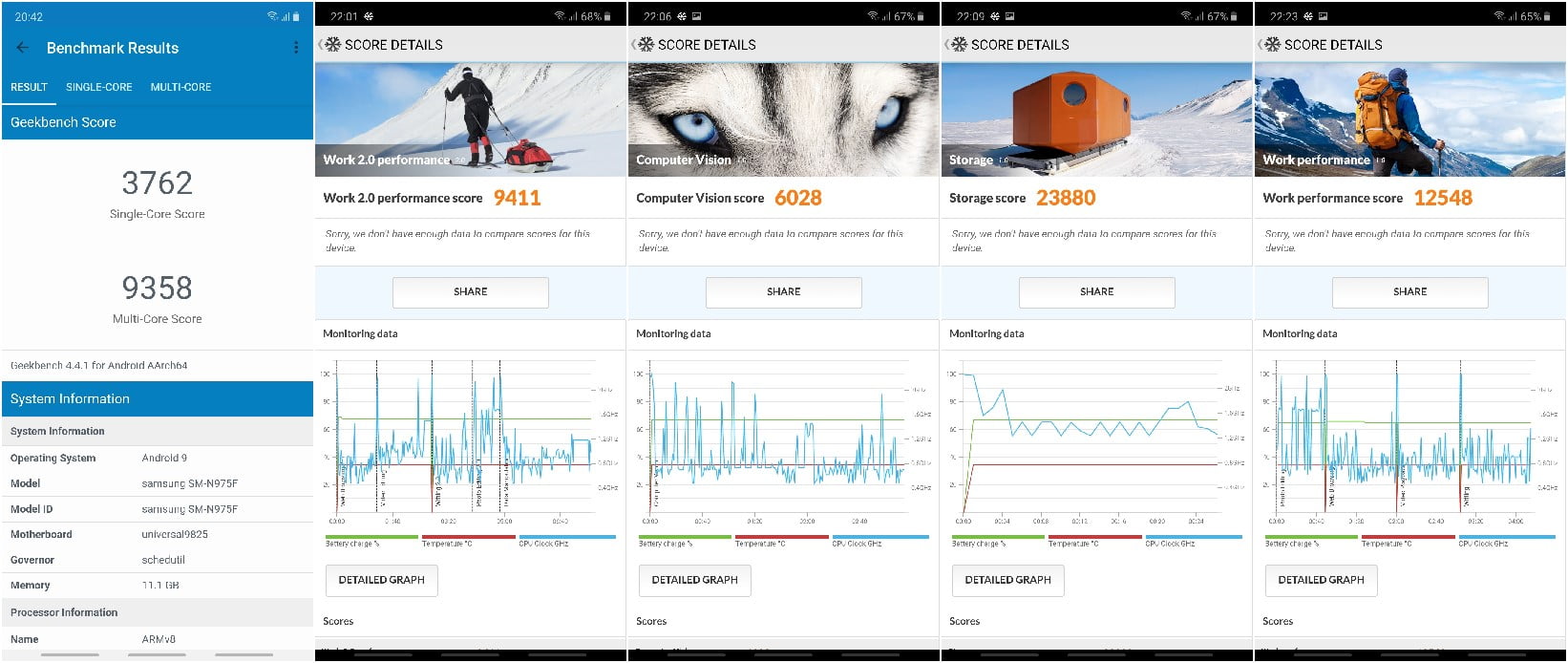The image size is (1568, 663).
Task: Select the RESULT tab
Action: [29, 87]
